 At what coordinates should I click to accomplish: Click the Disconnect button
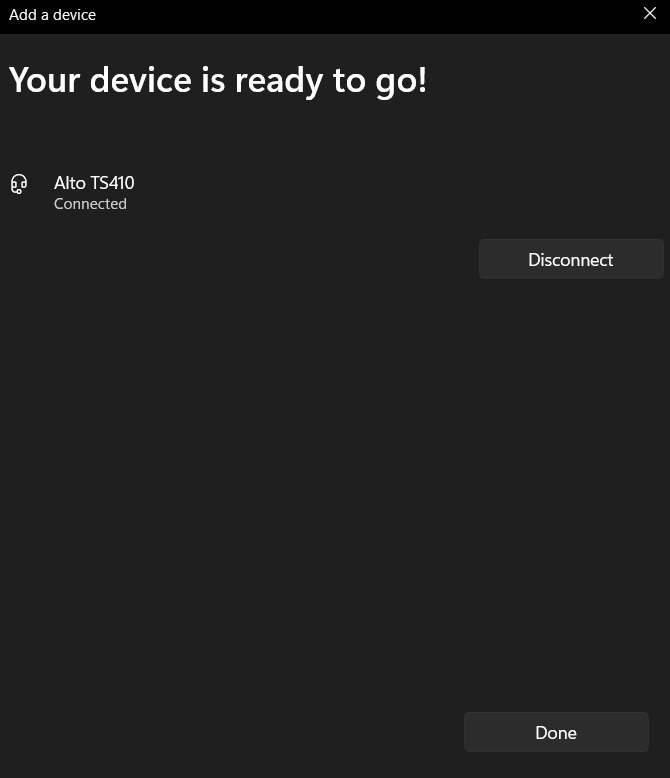click(571, 259)
